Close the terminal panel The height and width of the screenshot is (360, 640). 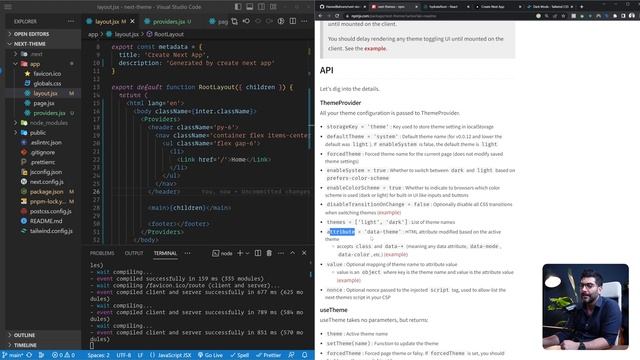pos(304,253)
